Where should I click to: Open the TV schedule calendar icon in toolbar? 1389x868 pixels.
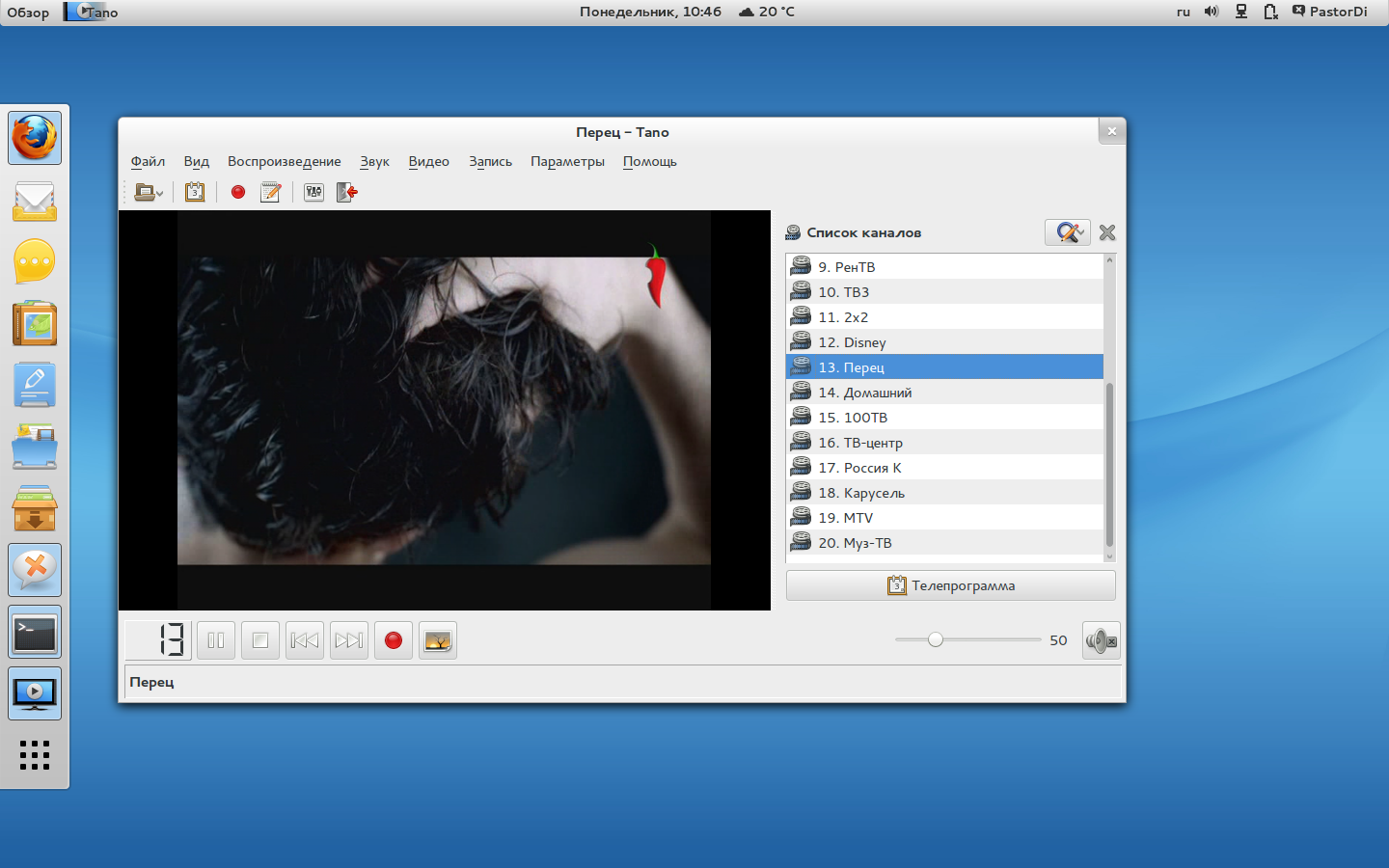pos(195,192)
